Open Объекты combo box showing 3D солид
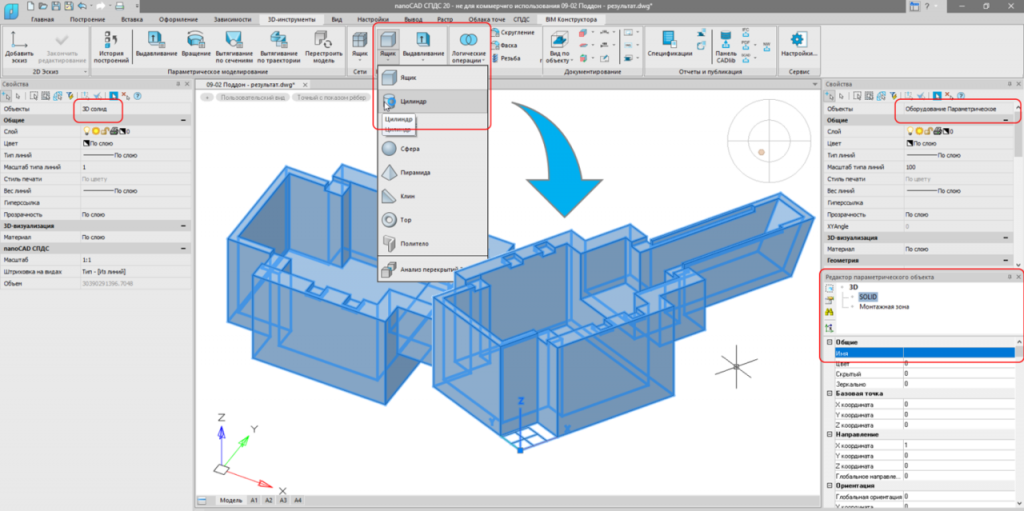The image size is (1024, 511). (x=136, y=109)
